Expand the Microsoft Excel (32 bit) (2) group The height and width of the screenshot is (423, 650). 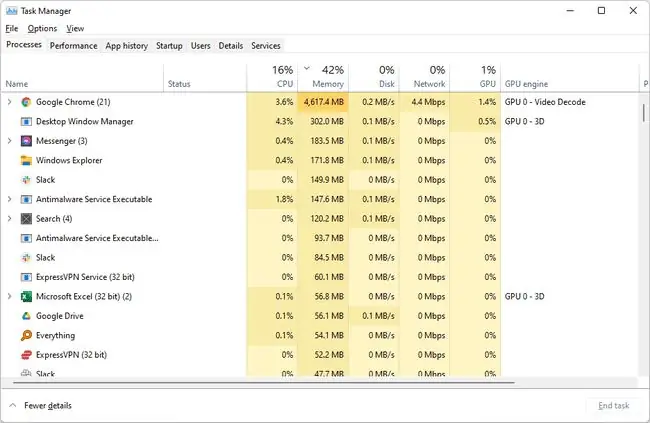coord(10,297)
